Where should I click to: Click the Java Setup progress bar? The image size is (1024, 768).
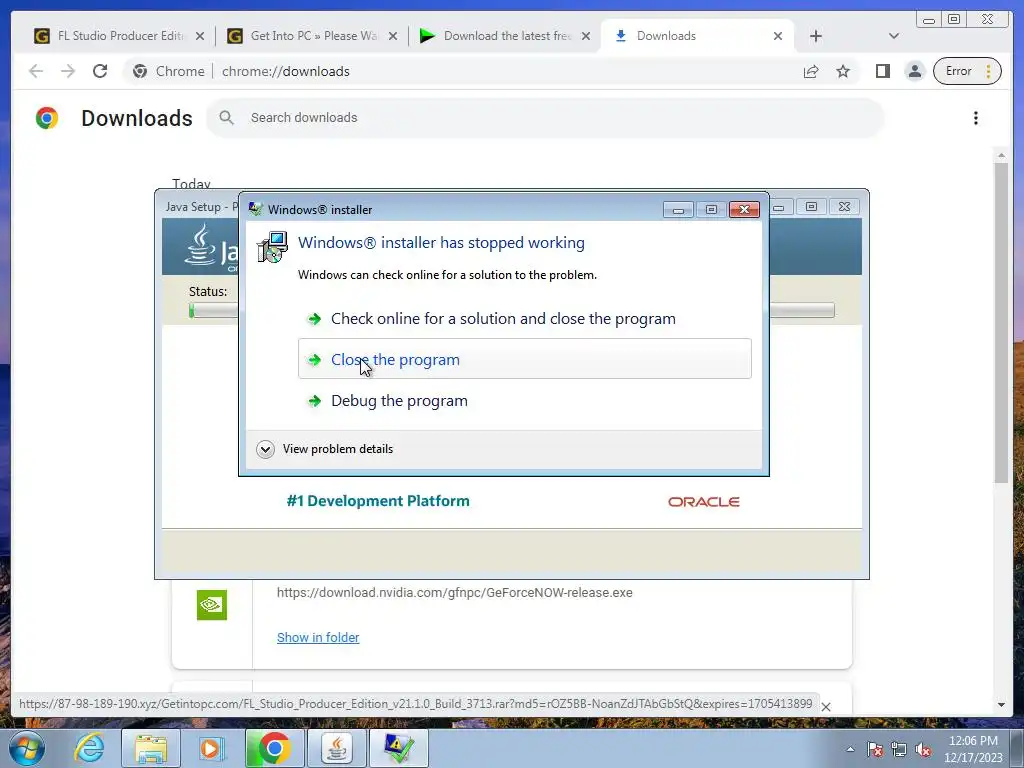coord(511,310)
